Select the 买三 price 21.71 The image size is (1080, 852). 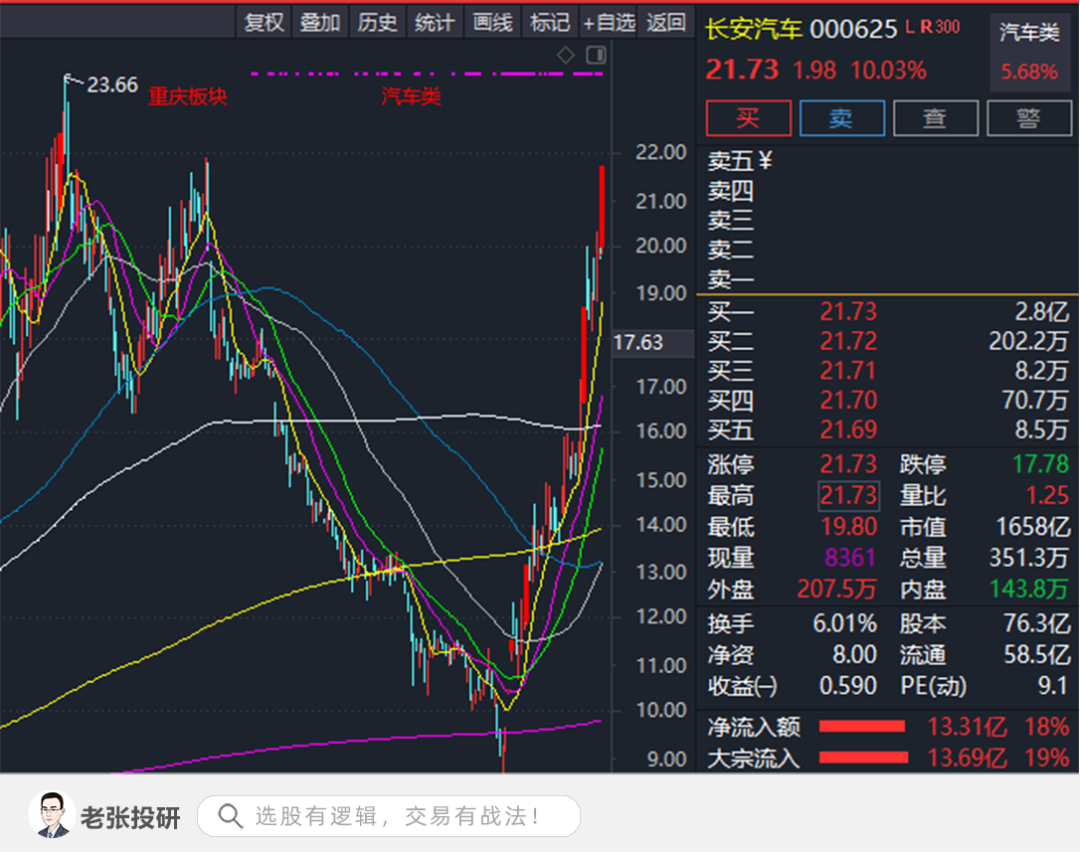click(x=848, y=371)
